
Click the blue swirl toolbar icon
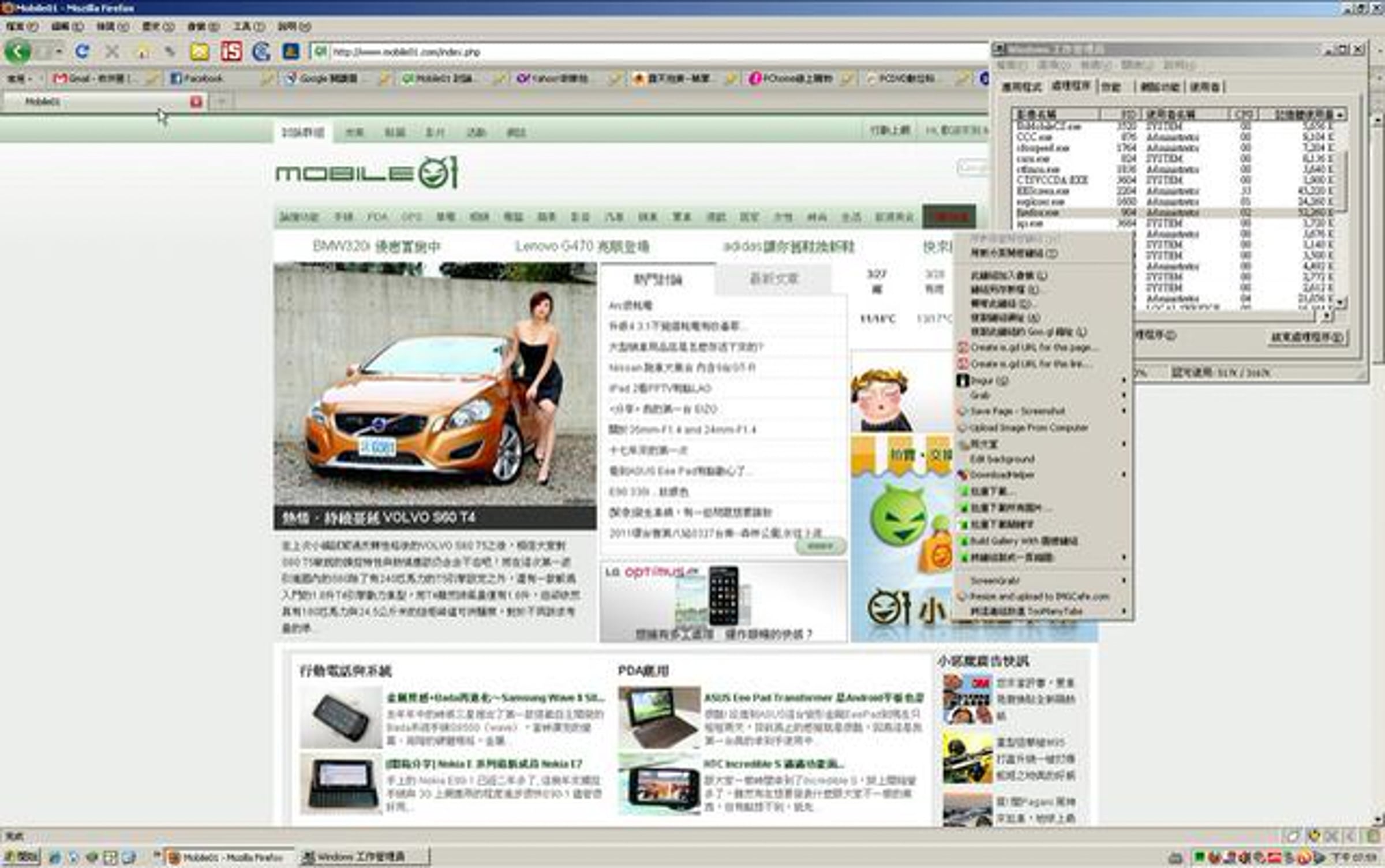pyautogui.click(x=261, y=52)
